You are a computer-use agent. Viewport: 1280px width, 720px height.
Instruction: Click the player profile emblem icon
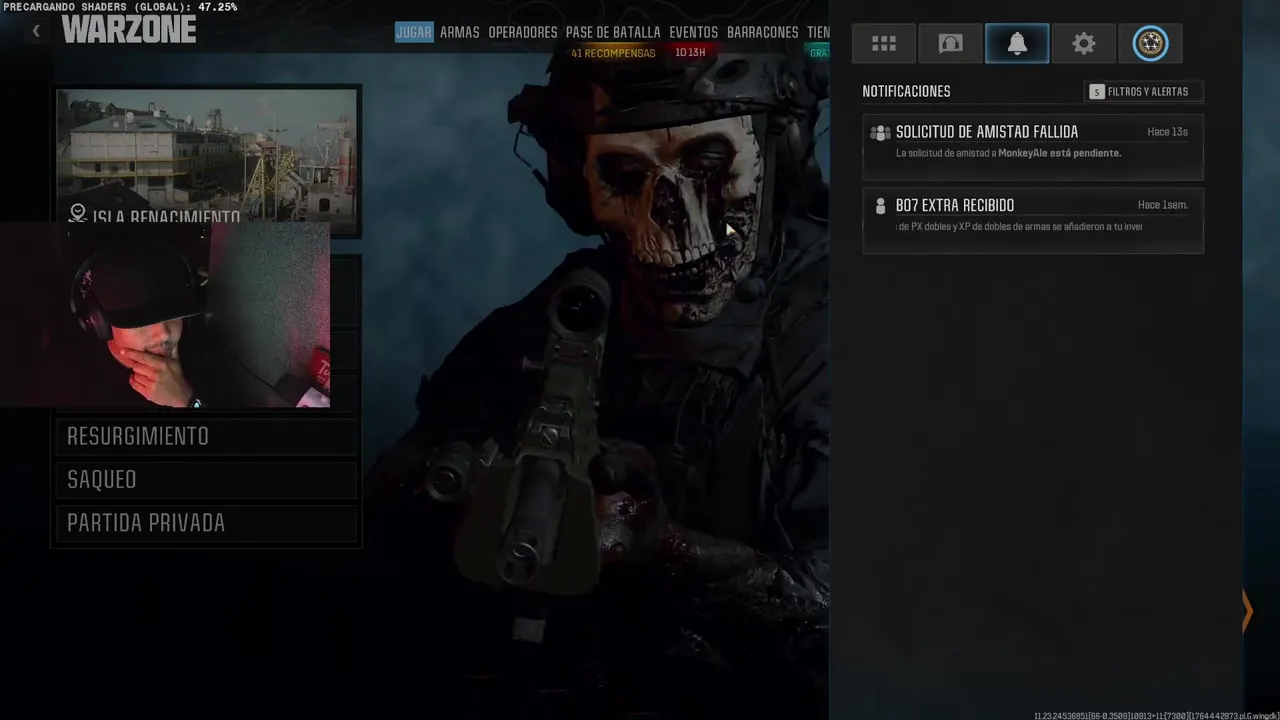(x=1150, y=43)
